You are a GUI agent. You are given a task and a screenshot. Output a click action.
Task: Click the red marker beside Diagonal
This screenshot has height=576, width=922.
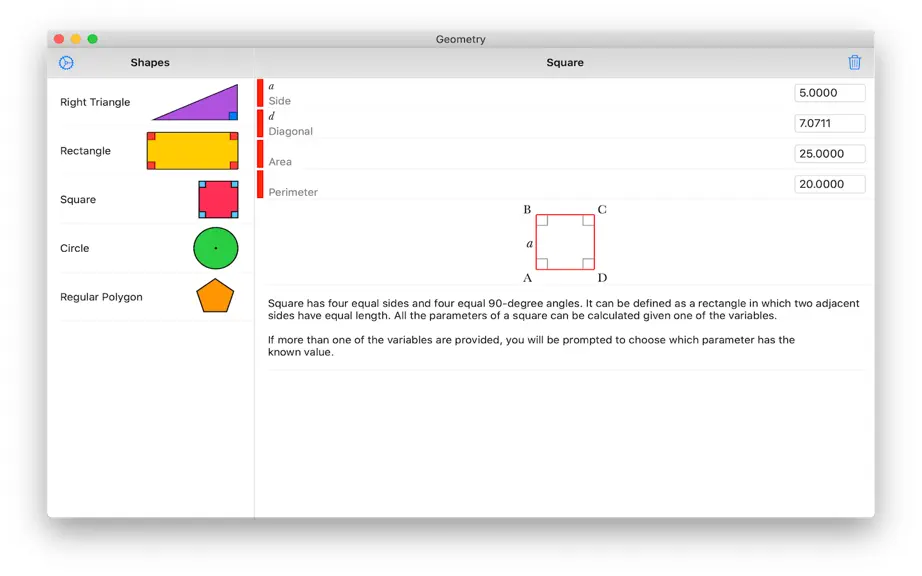260,123
